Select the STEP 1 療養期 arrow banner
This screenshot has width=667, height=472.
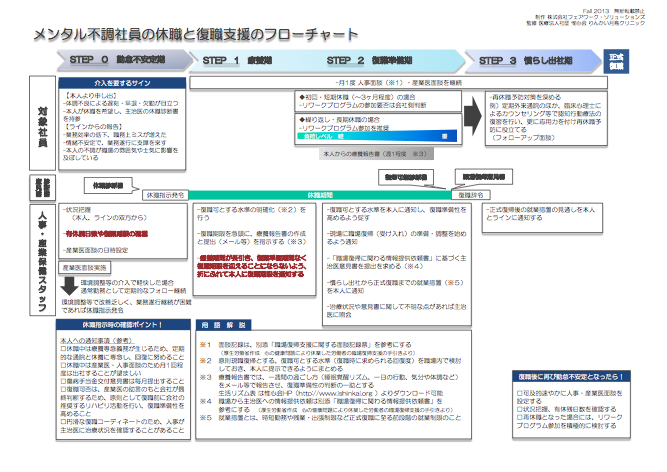tap(236, 60)
